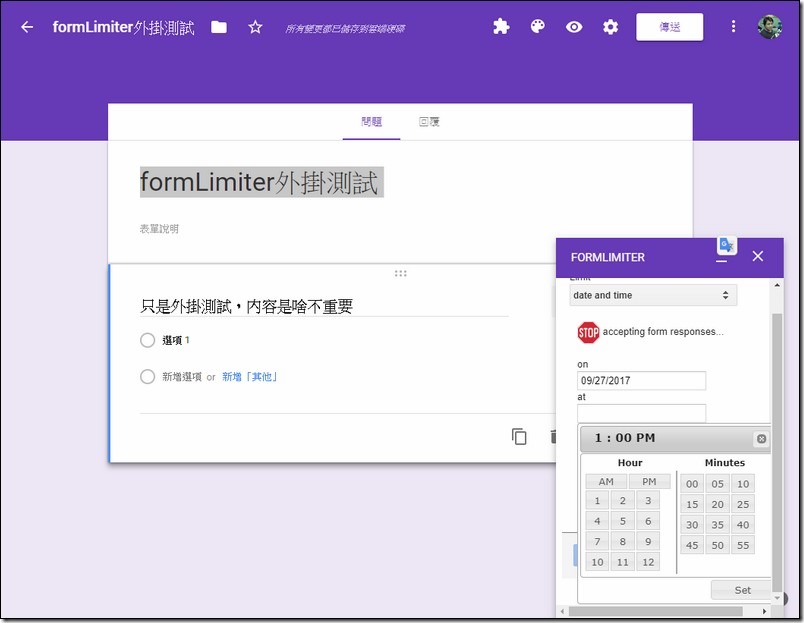This screenshot has width=804, height=623.
Task: Go back using the left arrow icon
Action: pyautogui.click(x=27, y=27)
